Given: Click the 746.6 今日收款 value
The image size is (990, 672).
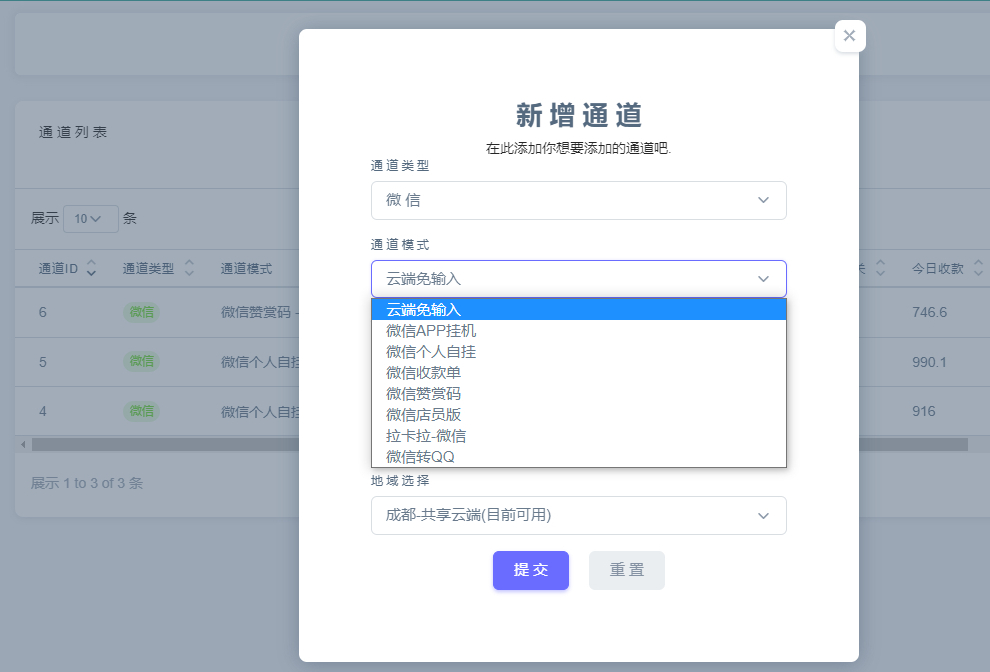Looking at the screenshot, I should pyautogui.click(x=929, y=312).
